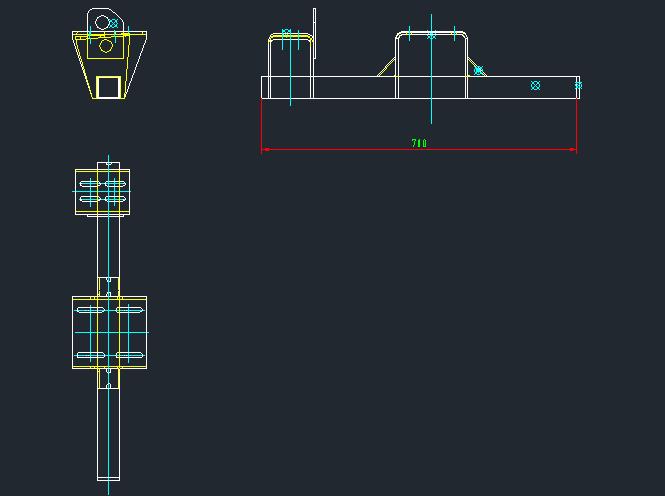Click upper-left slot on middle plan plate
Image resolution: width=665 pixels, height=496 pixels.
pyautogui.click(x=90, y=310)
